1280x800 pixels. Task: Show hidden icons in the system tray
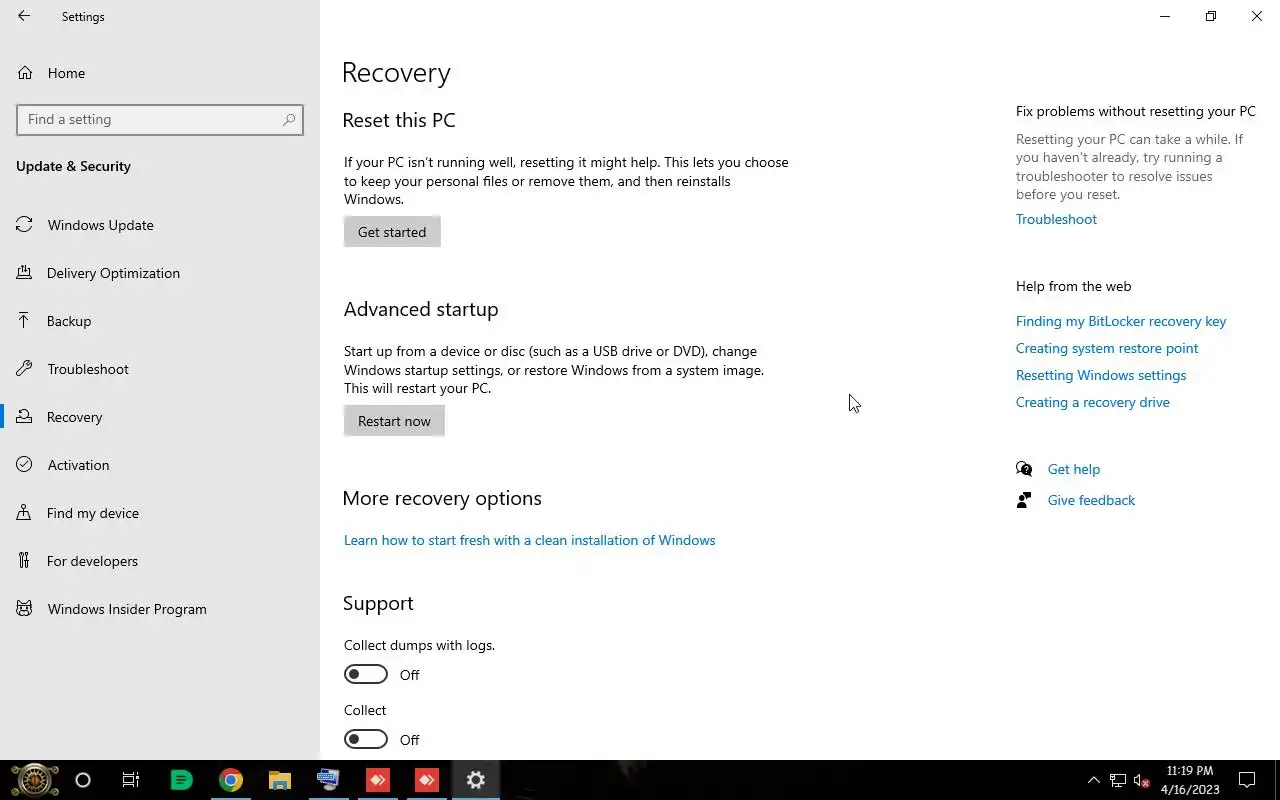click(x=1093, y=780)
